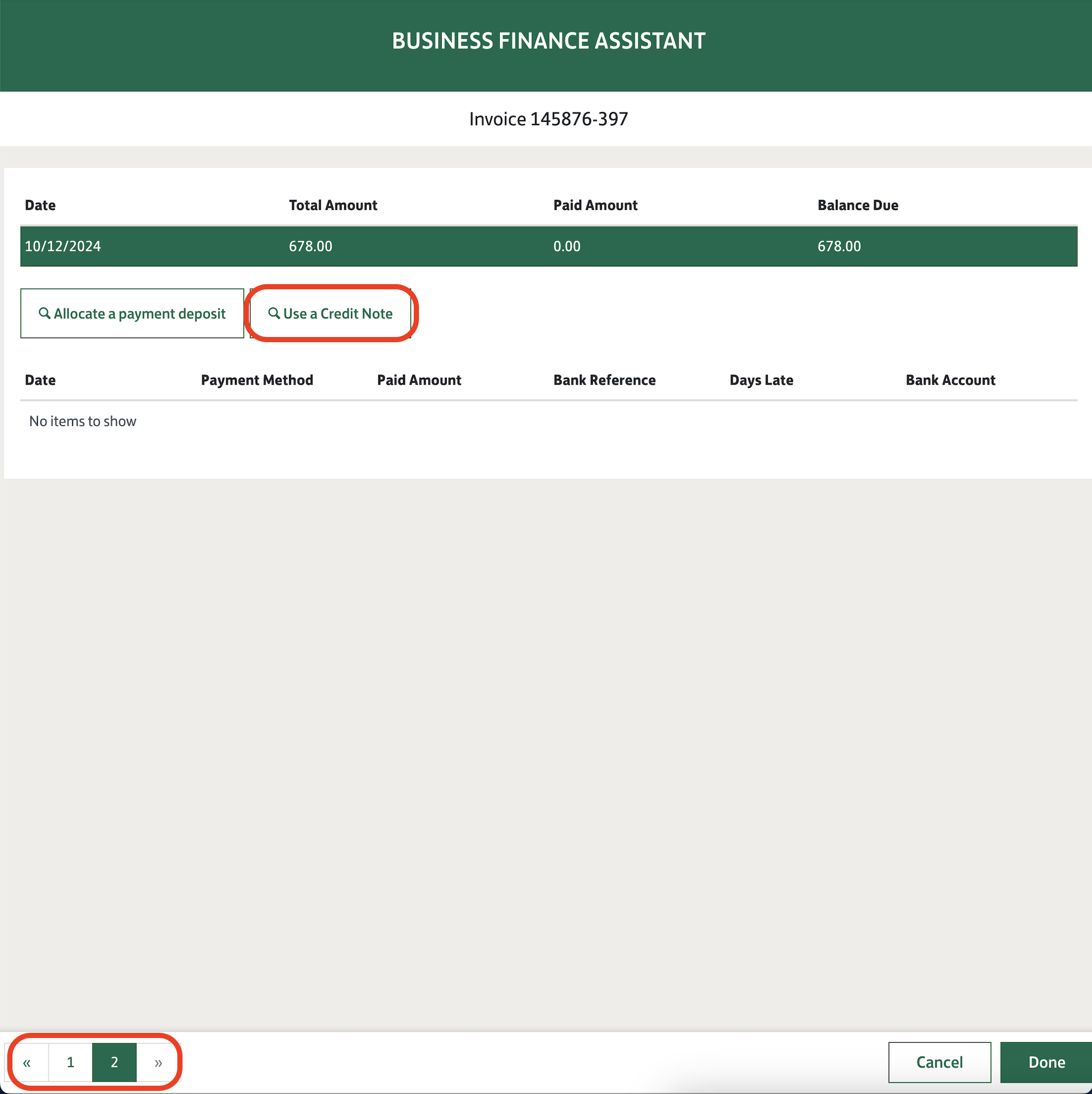Click the Days Late column header
This screenshot has width=1092, height=1094.
[761, 380]
